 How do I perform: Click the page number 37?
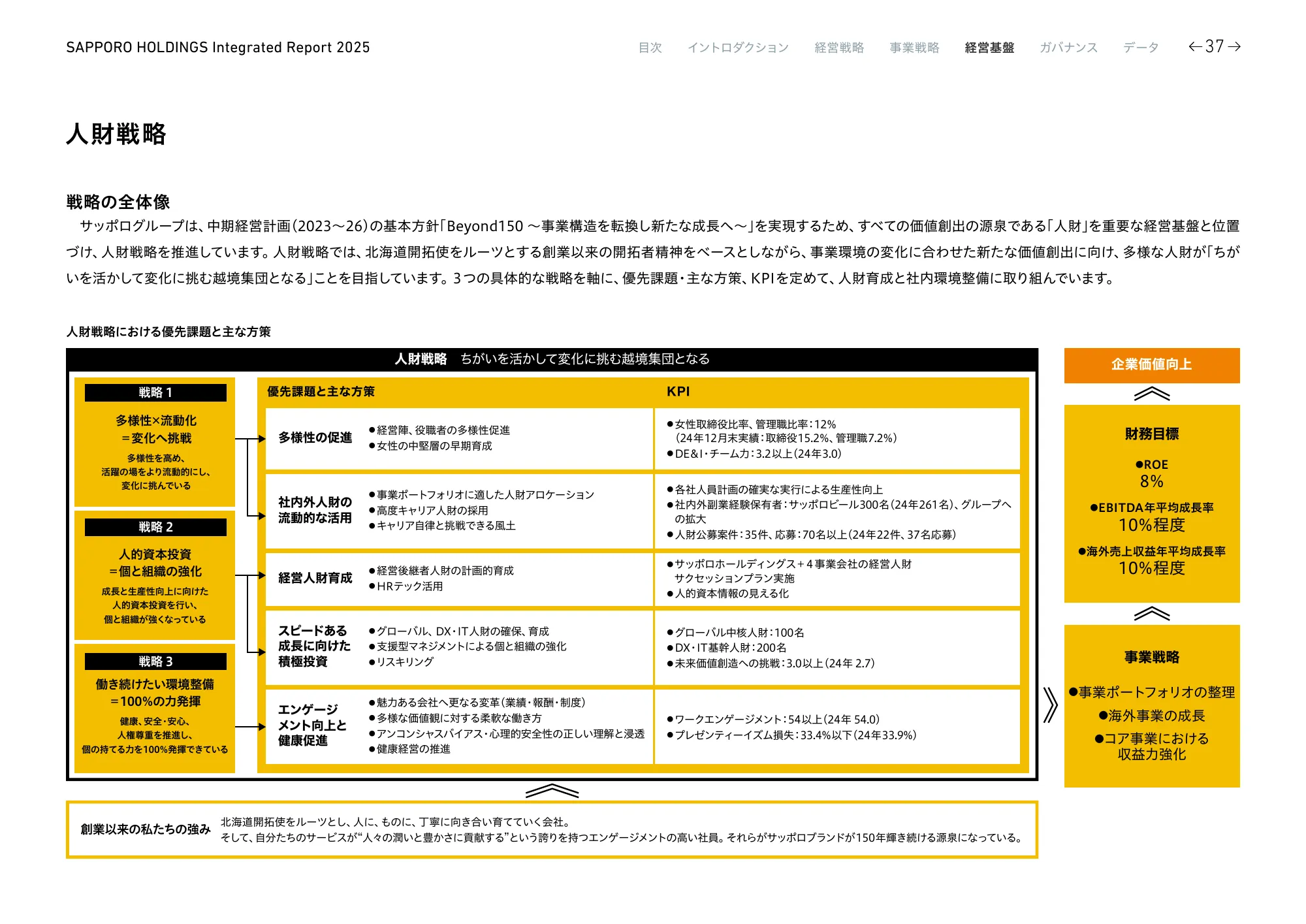pos(1214,46)
